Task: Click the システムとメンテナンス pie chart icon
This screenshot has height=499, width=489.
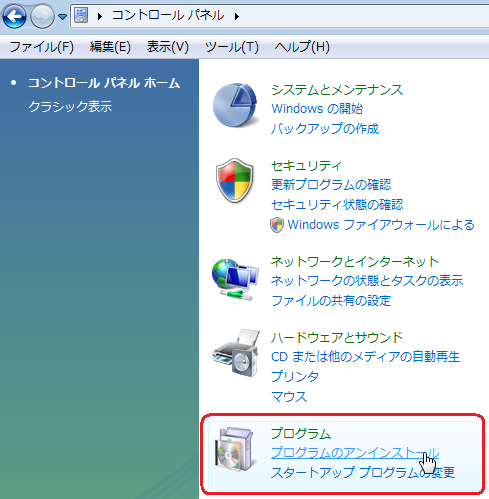Action: point(235,105)
